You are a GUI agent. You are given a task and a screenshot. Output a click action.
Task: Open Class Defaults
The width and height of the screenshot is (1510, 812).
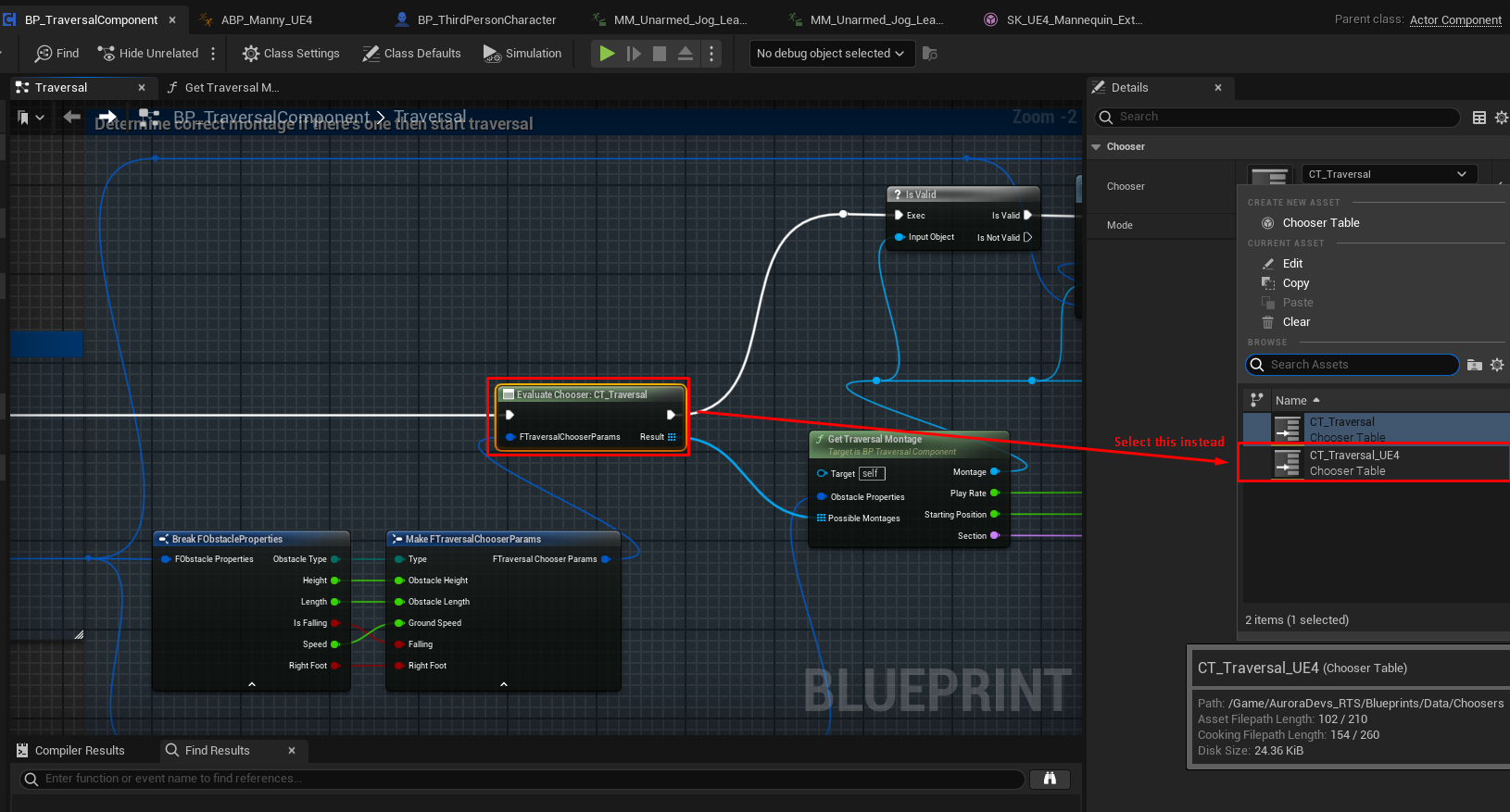click(x=411, y=54)
